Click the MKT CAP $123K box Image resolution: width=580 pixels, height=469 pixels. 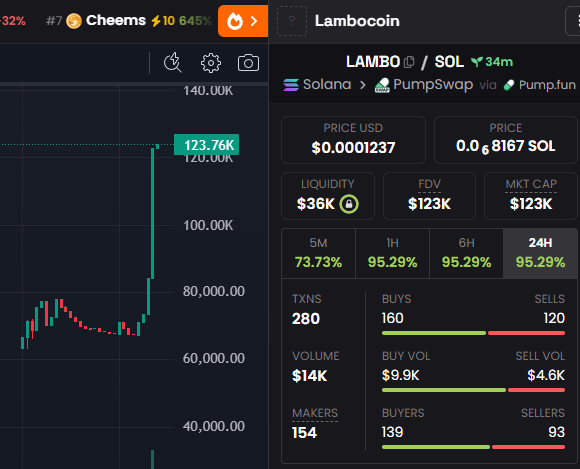point(531,196)
